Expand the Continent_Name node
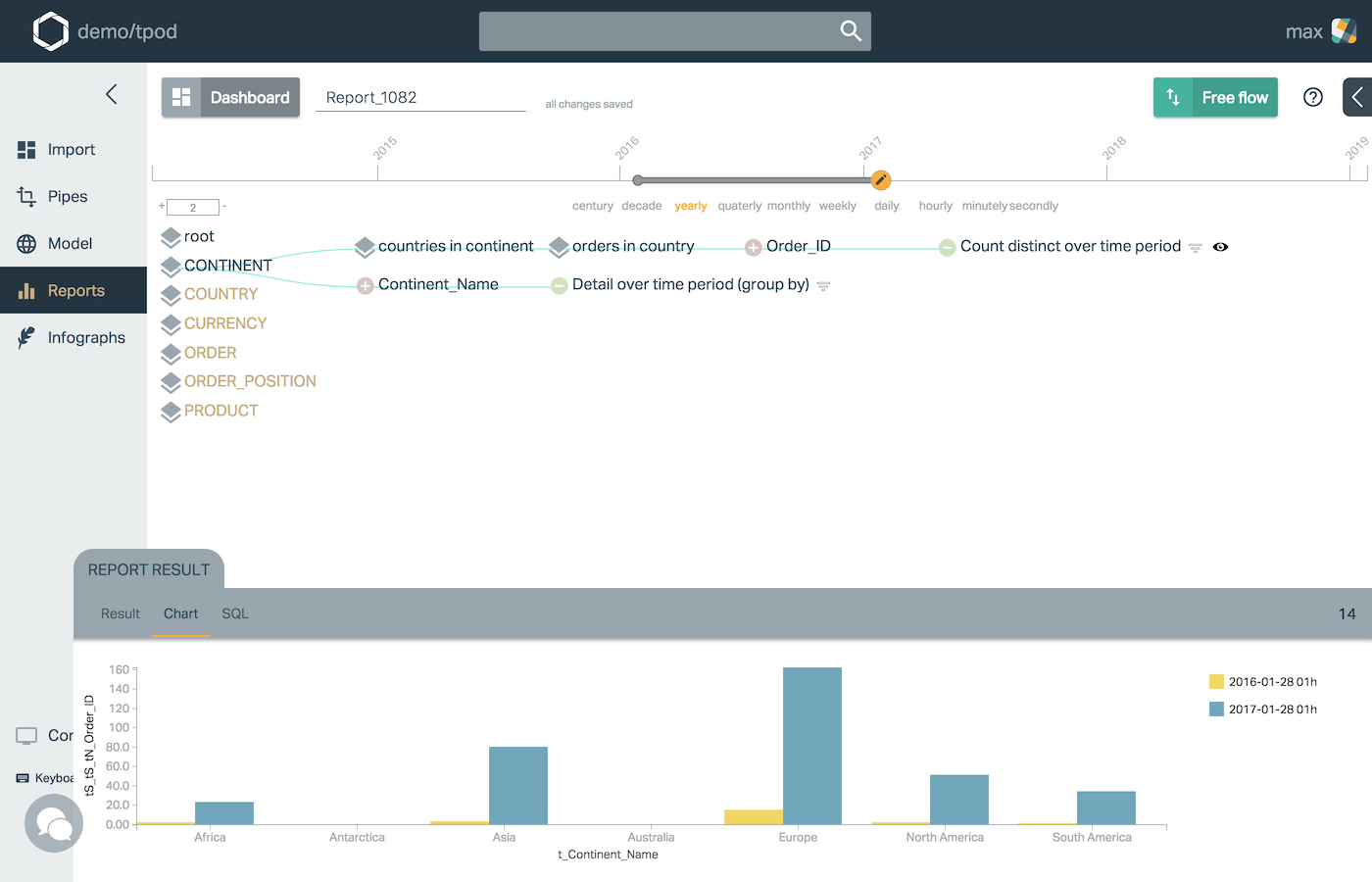 364,284
